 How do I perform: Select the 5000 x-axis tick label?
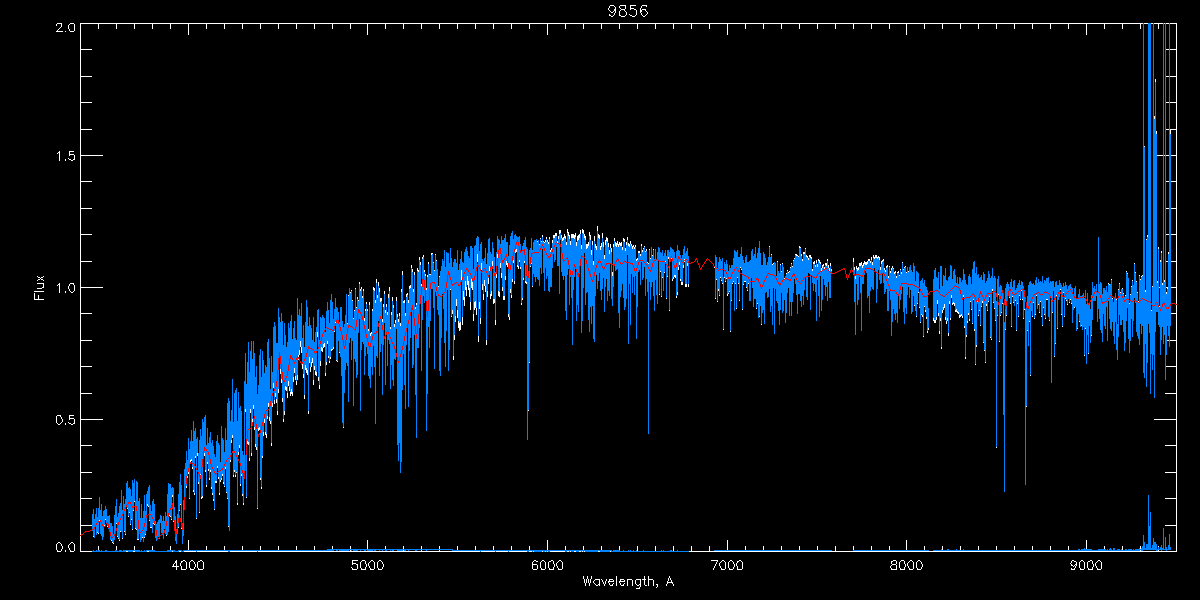tap(368, 565)
